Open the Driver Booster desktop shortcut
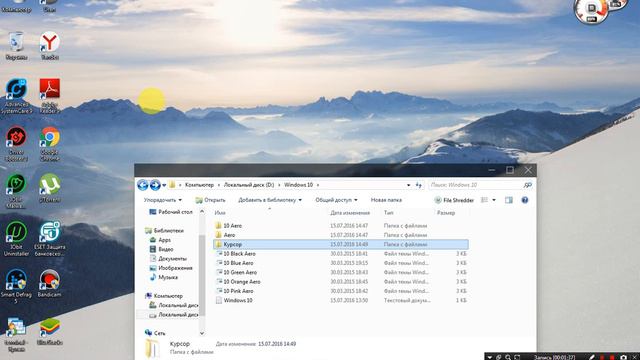640x360 pixels. (x=16, y=144)
